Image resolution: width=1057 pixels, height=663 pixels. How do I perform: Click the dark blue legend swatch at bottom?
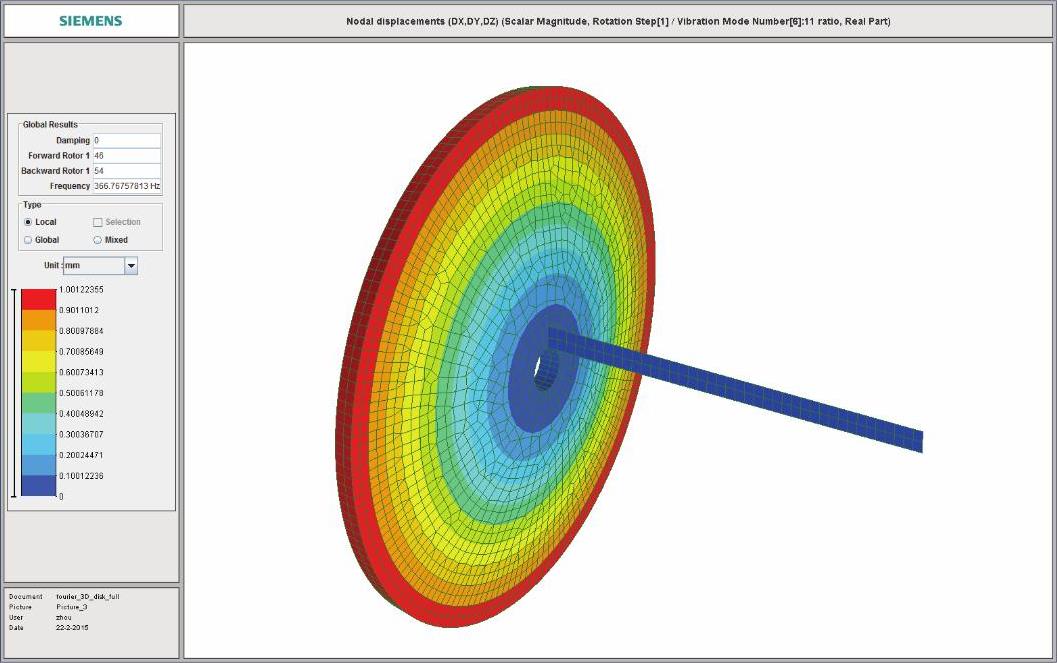pyautogui.click(x=39, y=485)
